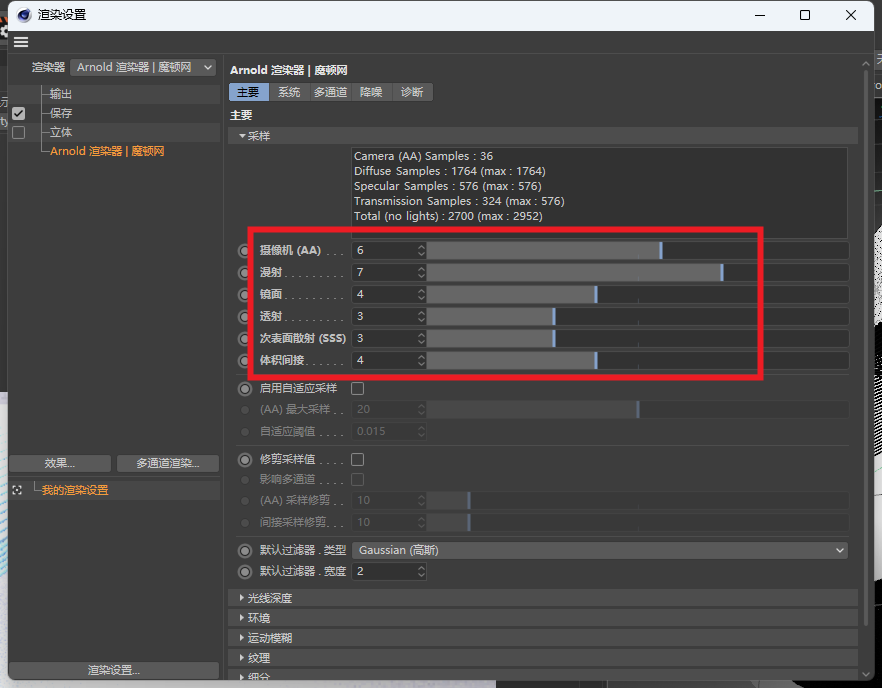Open the Gaussian (高斯) filter type dropdown
Viewport: 882px width, 688px height.
click(600, 550)
